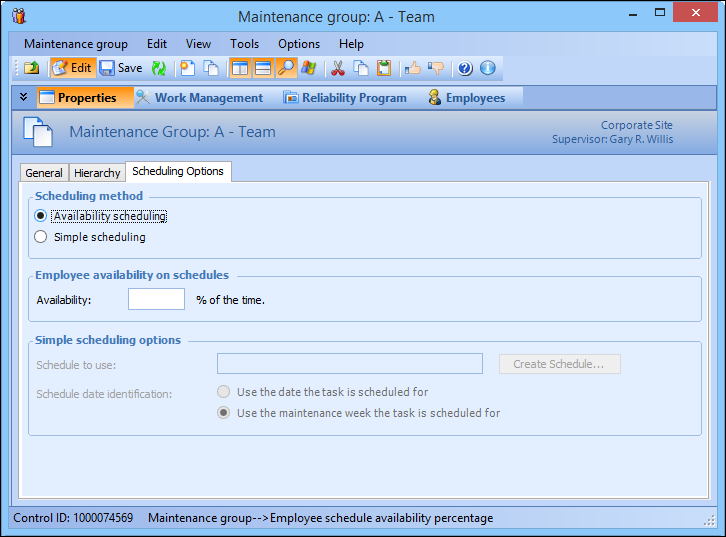This screenshot has width=726, height=537.
Task: Open help with the question mark icon
Action: (x=465, y=68)
